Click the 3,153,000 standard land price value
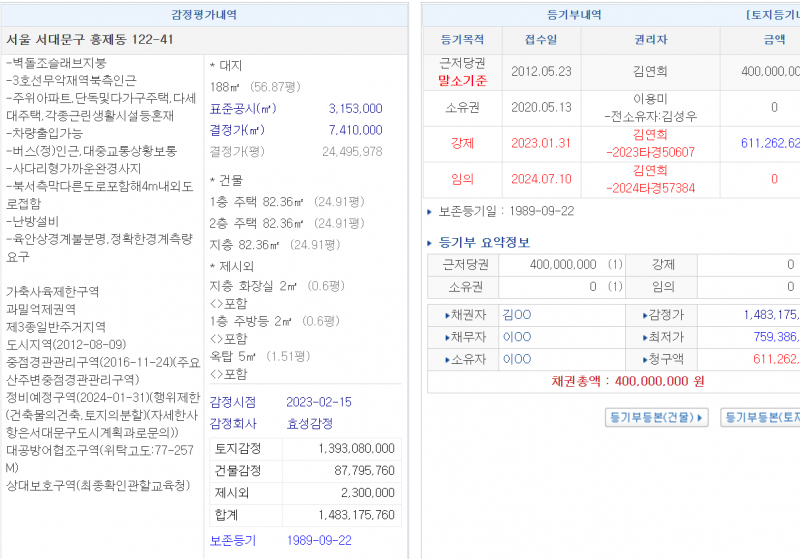 pyautogui.click(x=356, y=109)
